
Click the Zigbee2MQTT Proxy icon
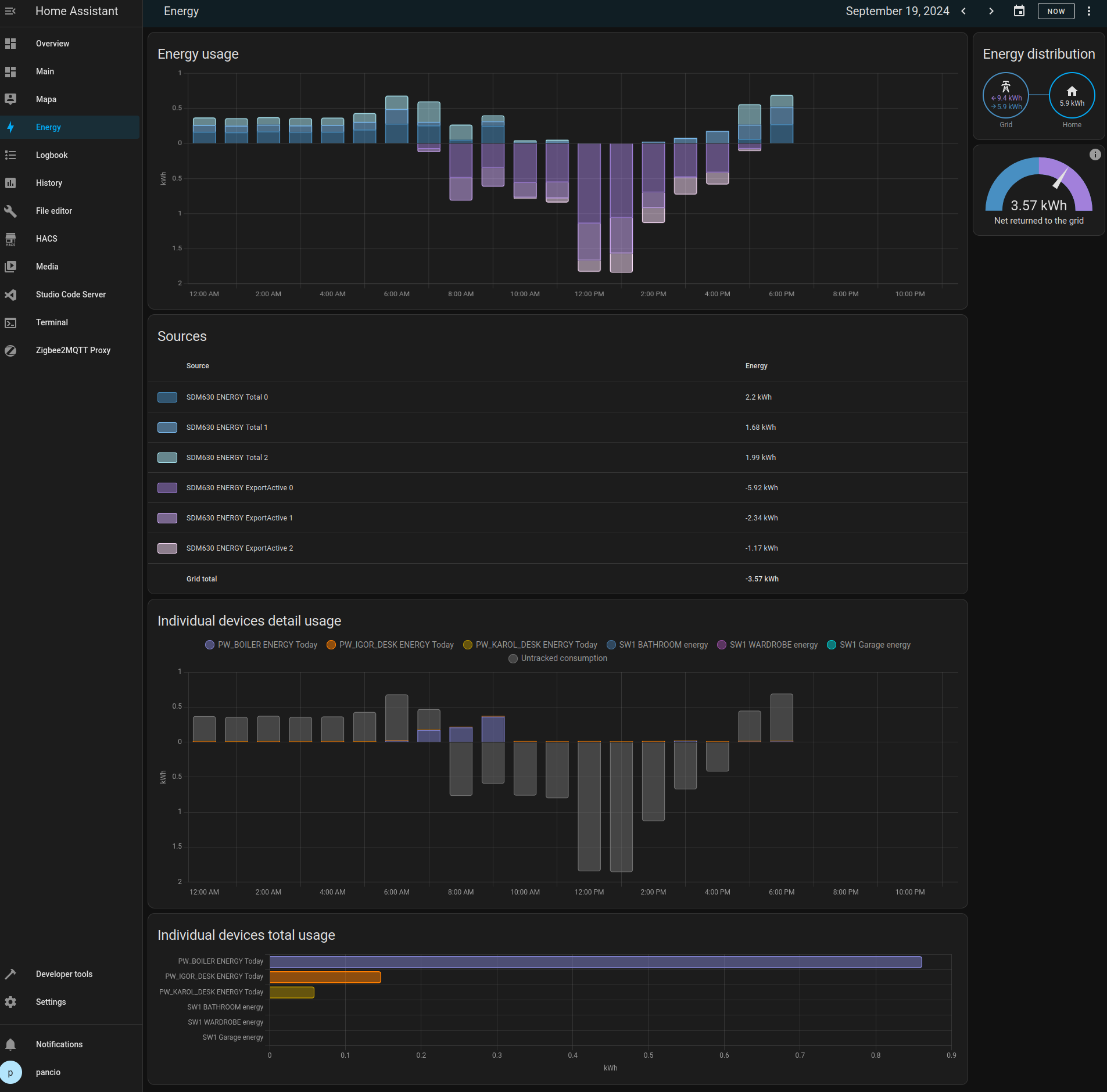tap(10, 350)
